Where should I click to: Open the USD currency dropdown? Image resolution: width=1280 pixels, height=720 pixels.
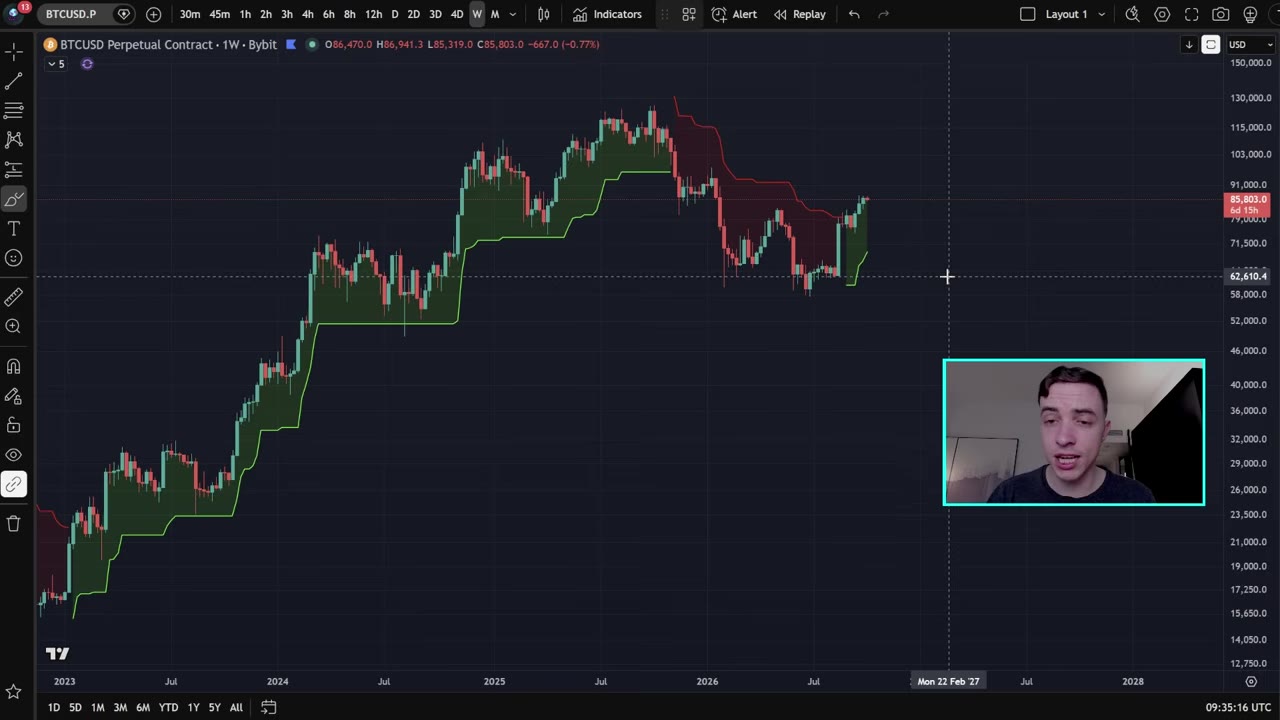point(1251,44)
